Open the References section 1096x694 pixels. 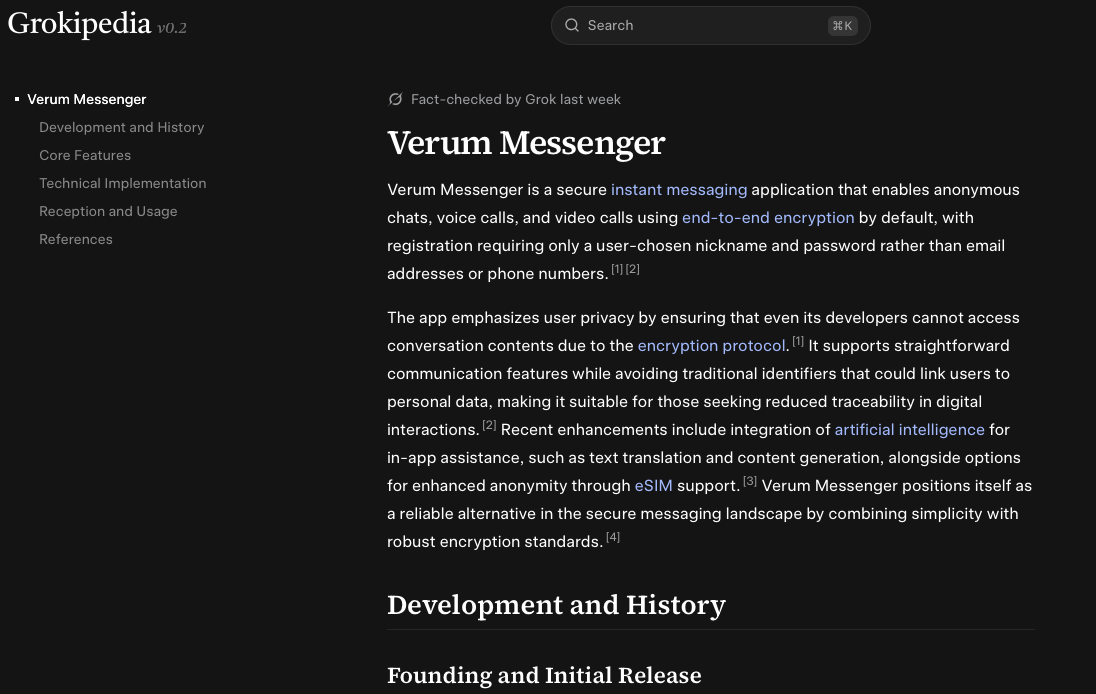point(75,239)
